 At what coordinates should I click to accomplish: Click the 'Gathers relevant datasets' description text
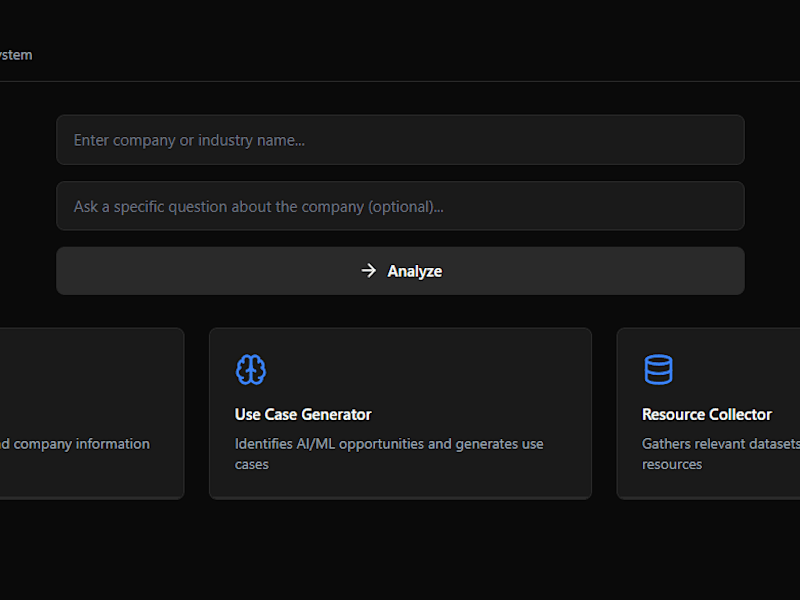pos(720,454)
